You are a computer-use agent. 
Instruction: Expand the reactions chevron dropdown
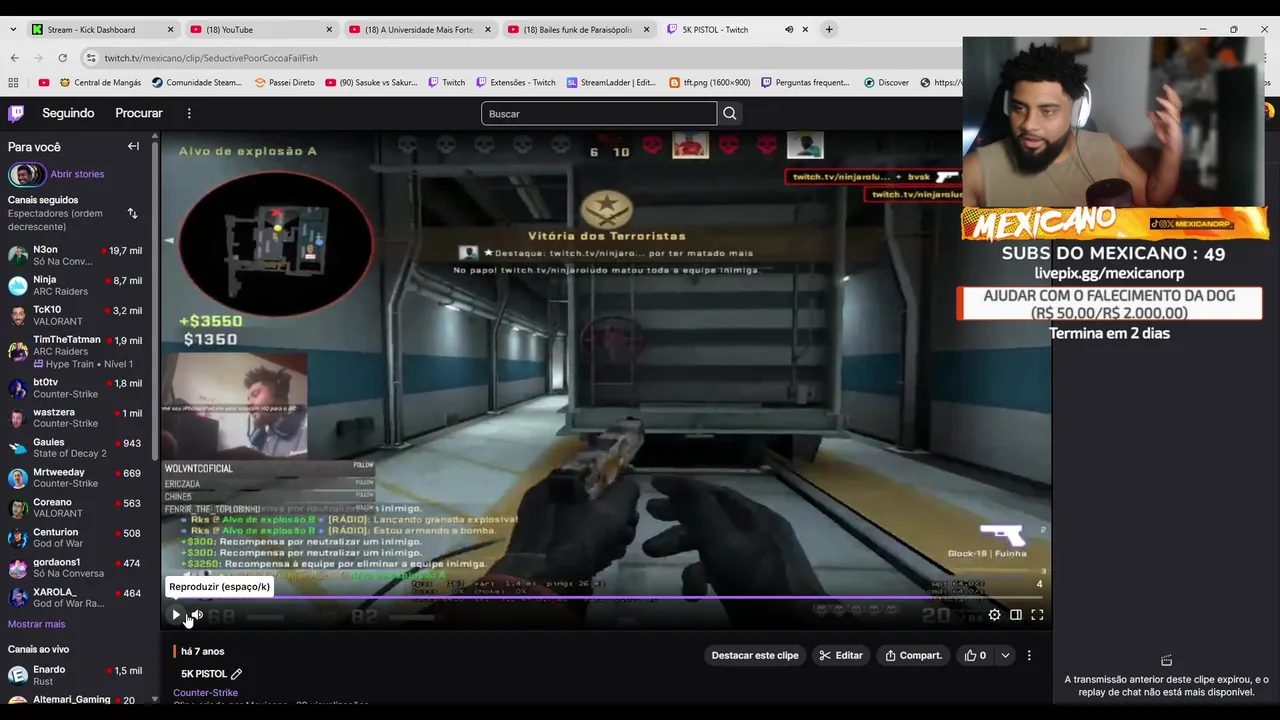pos(1005,656)
